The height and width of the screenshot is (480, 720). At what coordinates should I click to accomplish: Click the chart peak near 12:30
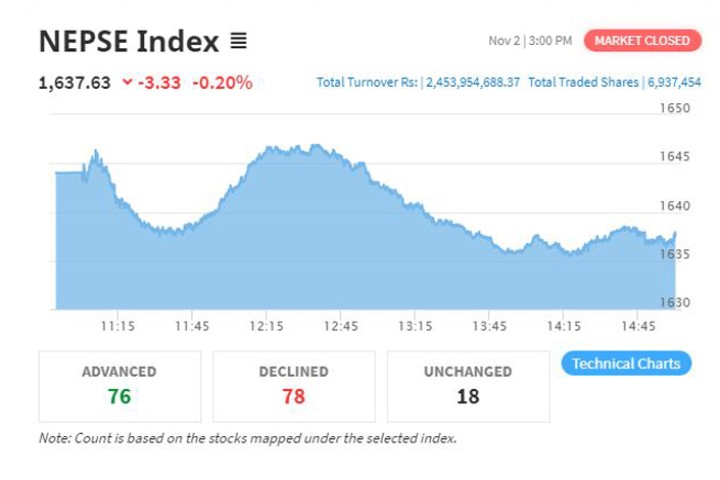(310, 147)
